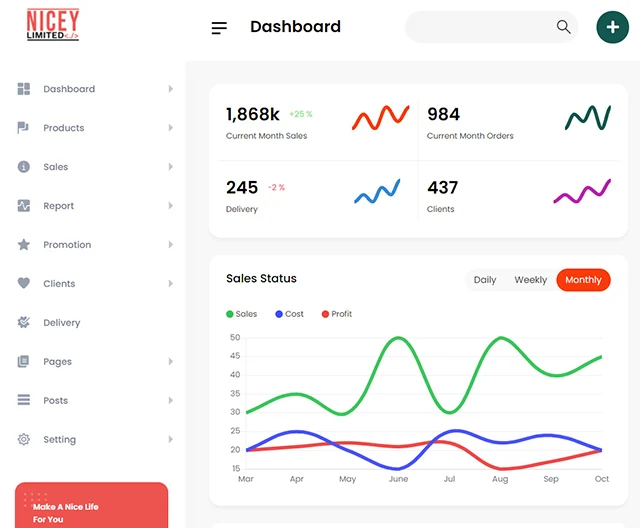Click the Make A Nice Life banner

point(91,505)
